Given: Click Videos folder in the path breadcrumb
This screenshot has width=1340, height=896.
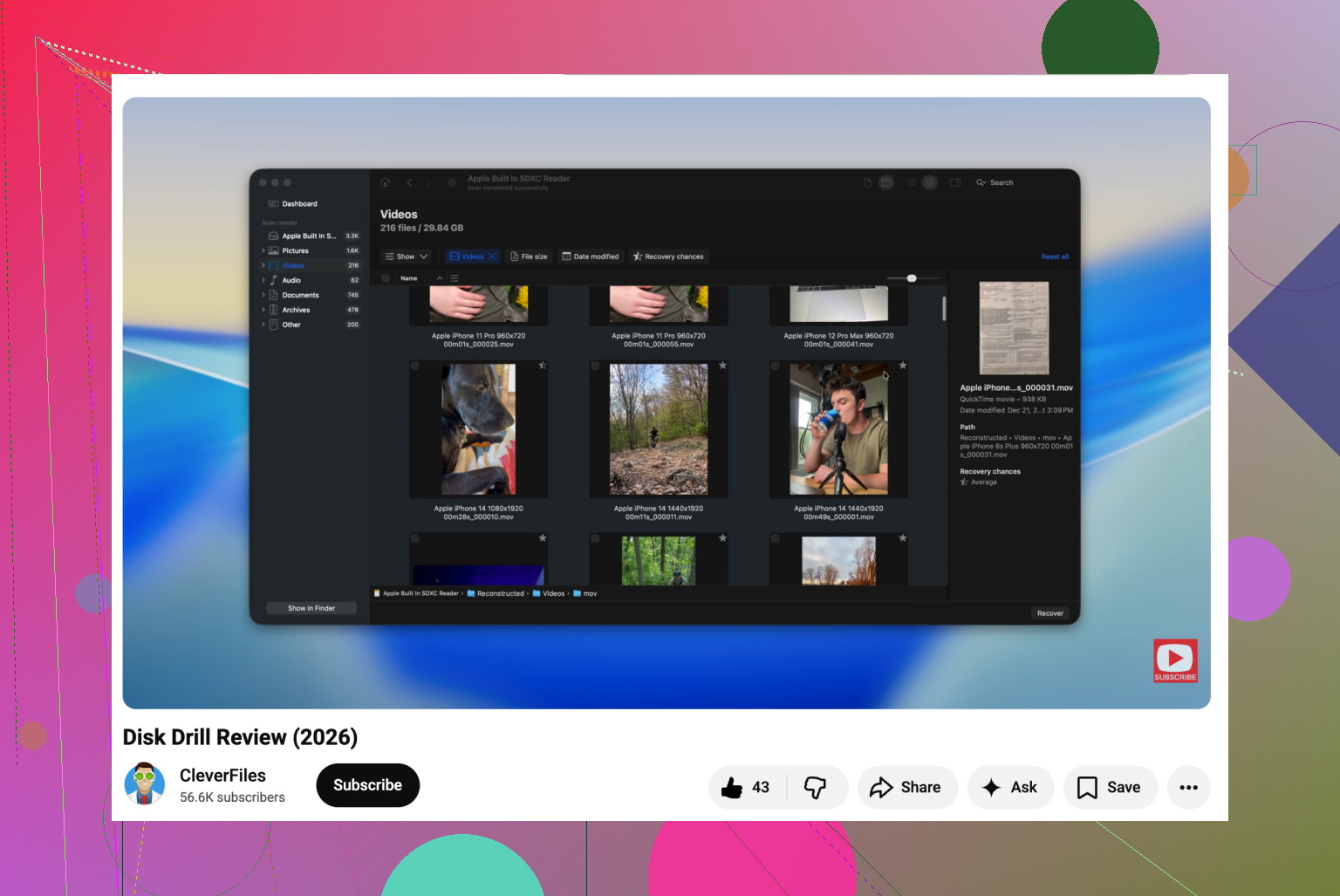Looking at the screenshot, I should pyautogui.click(x=549, y=593).
